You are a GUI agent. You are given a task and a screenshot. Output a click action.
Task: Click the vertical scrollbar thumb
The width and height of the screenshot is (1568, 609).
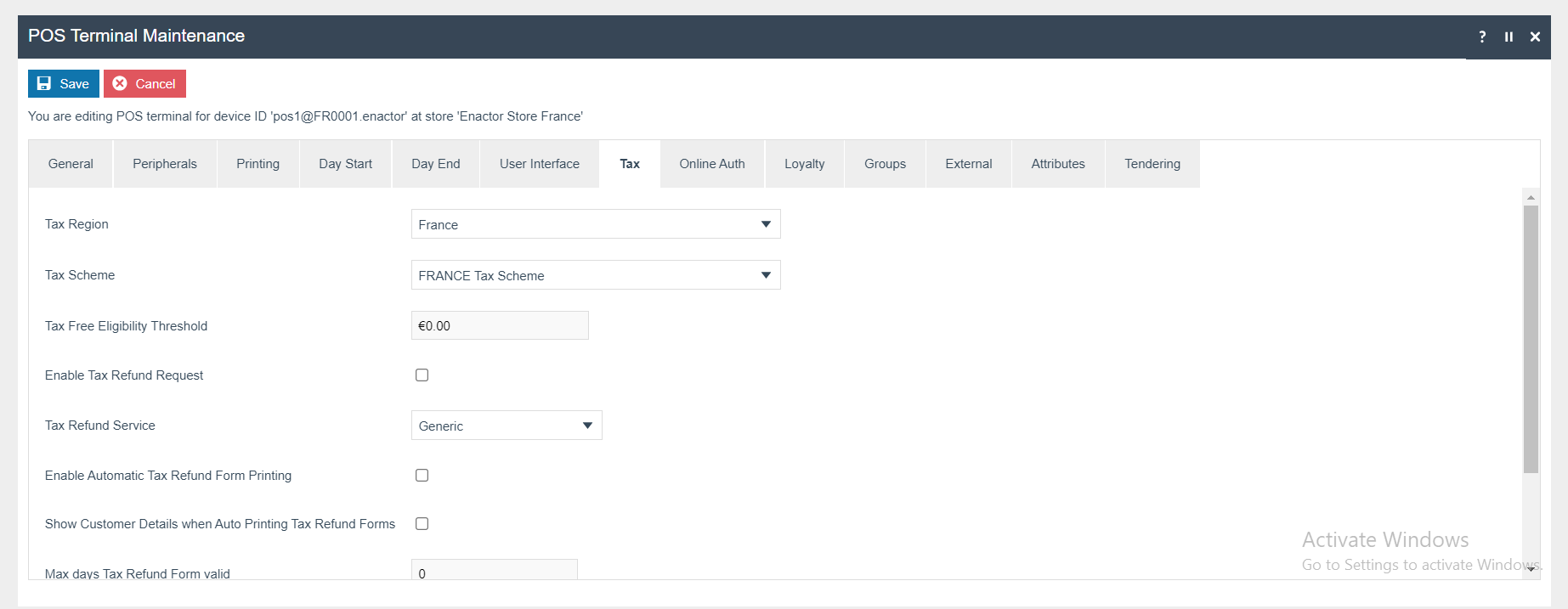[x=1531, y=340]
